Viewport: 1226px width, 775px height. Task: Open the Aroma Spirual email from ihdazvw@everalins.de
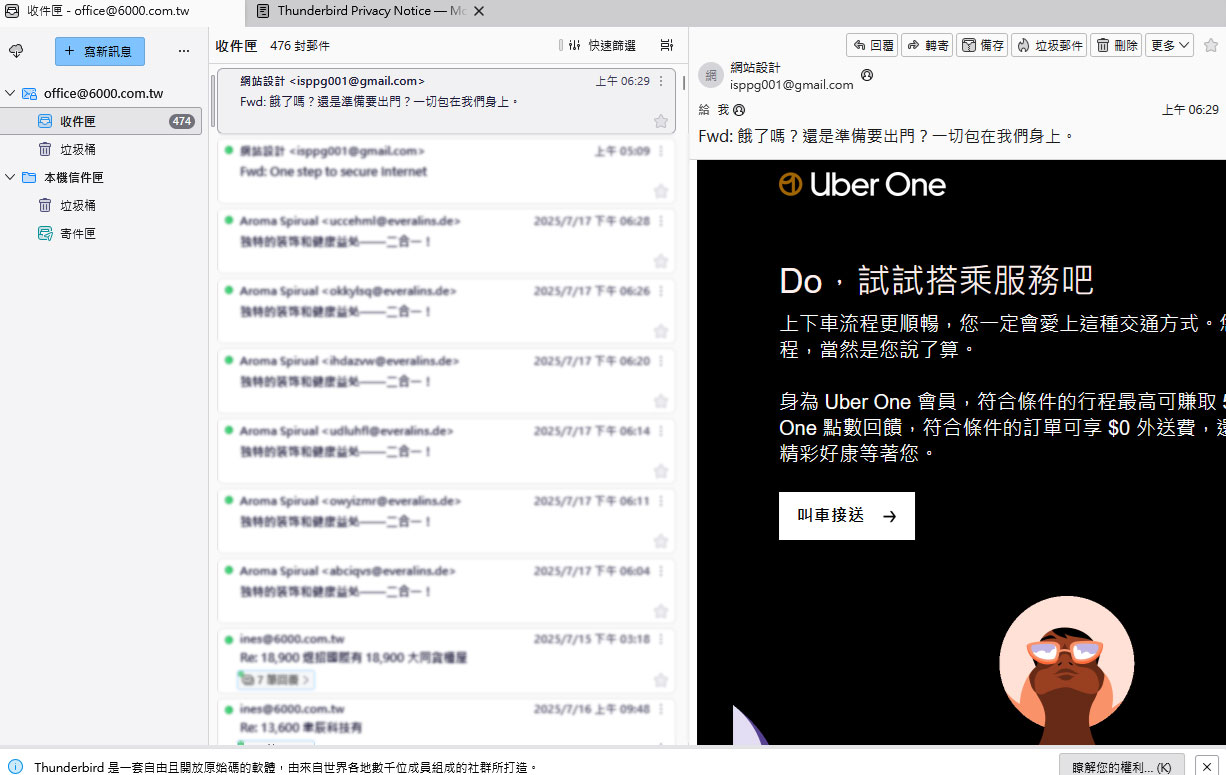pos(446,381)
